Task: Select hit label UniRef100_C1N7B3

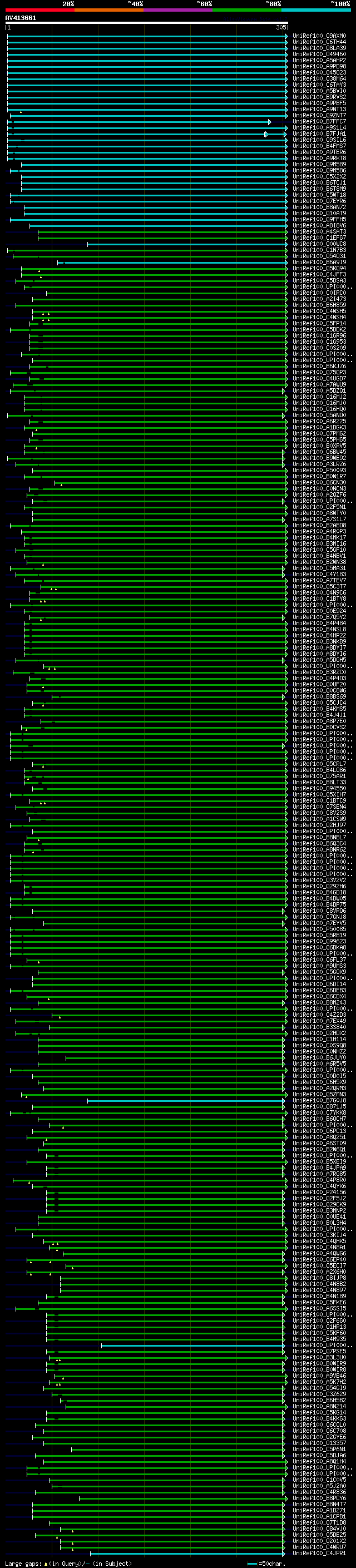Action: [x=319, y=250]
